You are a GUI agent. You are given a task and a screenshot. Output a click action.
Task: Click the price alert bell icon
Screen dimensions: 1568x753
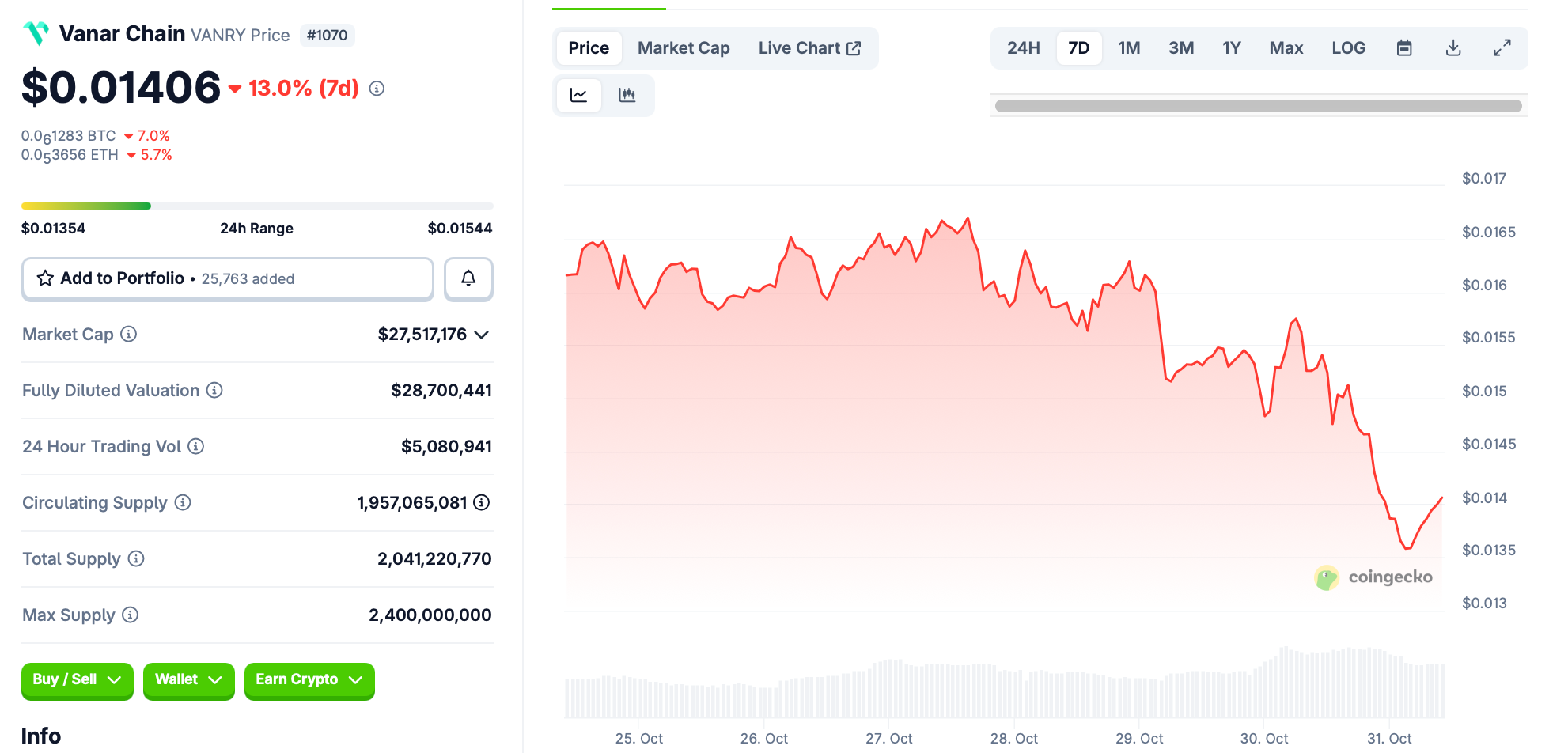click(x=468, y=278)
